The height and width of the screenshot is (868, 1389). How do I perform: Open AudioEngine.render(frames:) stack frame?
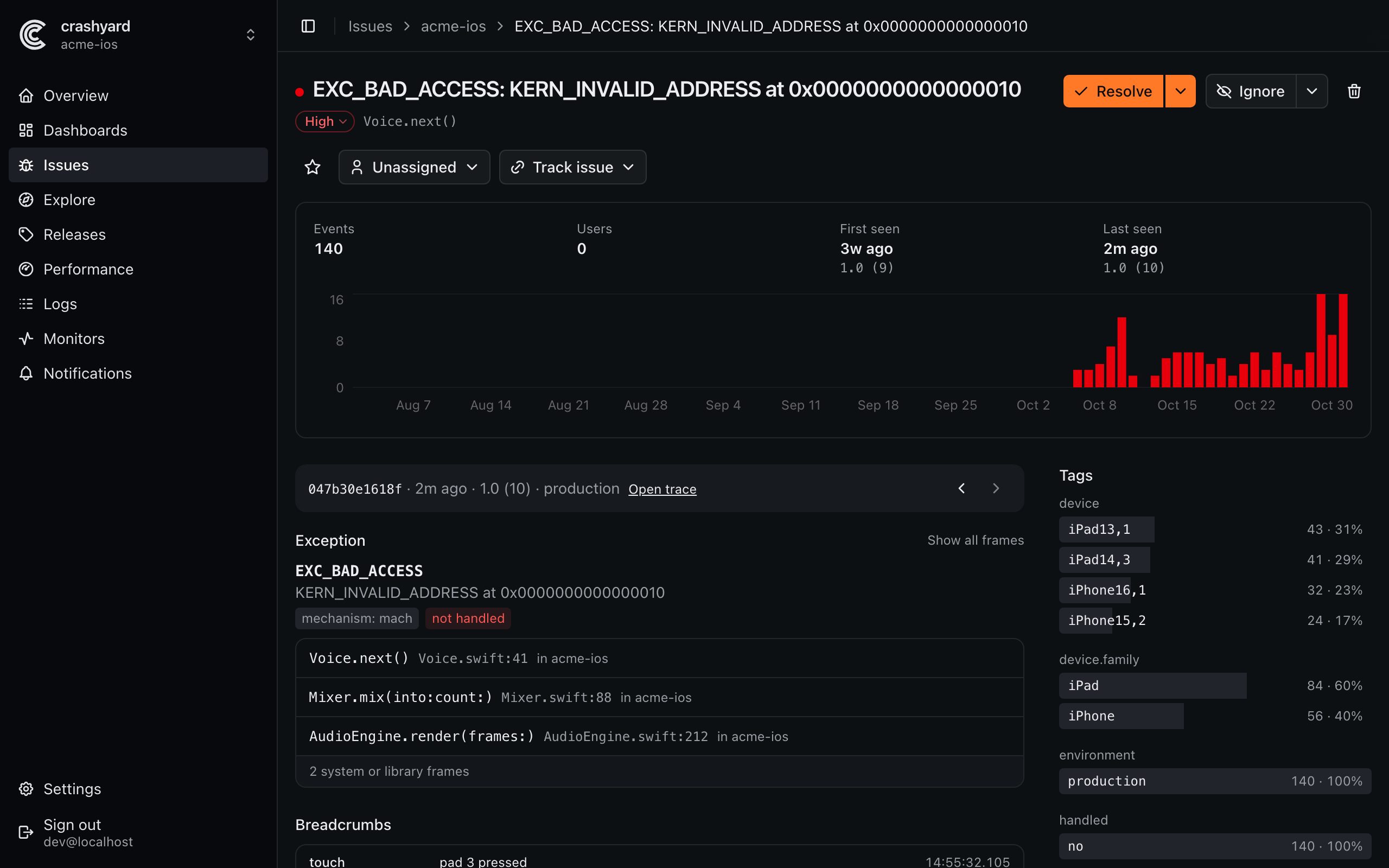[x=659, y=737]
